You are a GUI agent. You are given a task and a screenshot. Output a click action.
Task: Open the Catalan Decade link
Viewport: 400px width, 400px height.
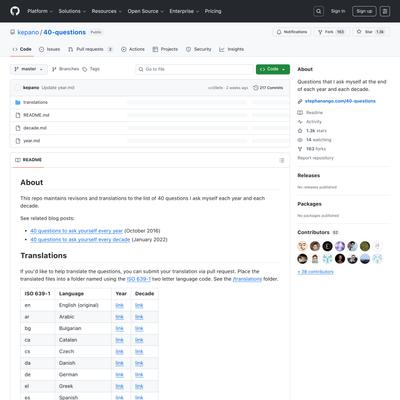pyautogui.click(x=139, y=340)
